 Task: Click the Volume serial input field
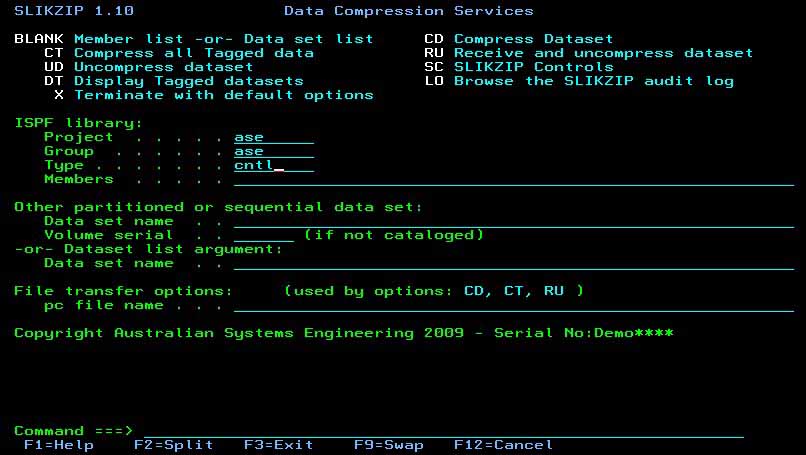263,235
